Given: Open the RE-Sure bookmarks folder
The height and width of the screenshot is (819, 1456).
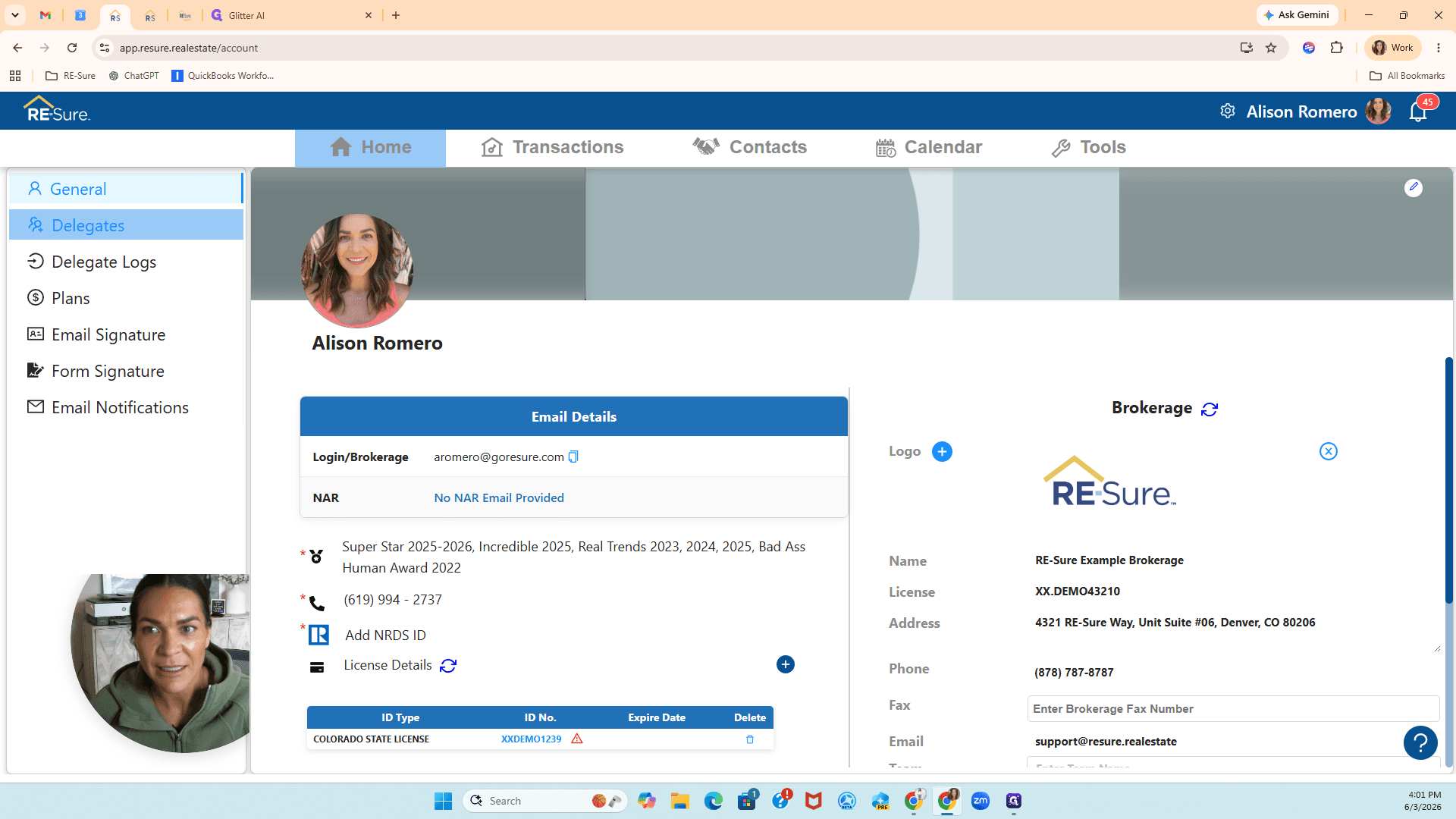Looking at the screenshot, I should (x=71, y=76).
